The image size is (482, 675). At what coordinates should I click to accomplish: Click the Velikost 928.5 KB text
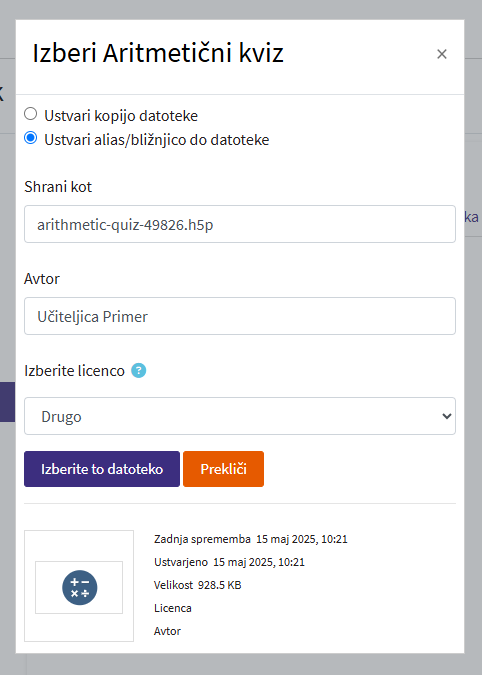pos(198,585)
